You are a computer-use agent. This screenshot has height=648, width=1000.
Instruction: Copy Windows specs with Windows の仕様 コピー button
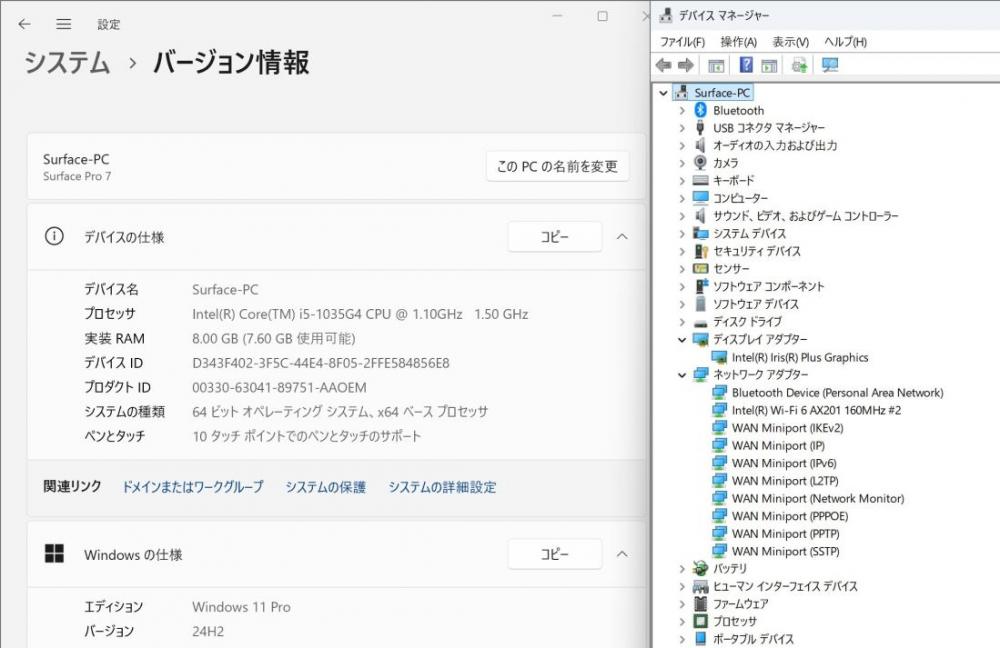pos(555,554)
